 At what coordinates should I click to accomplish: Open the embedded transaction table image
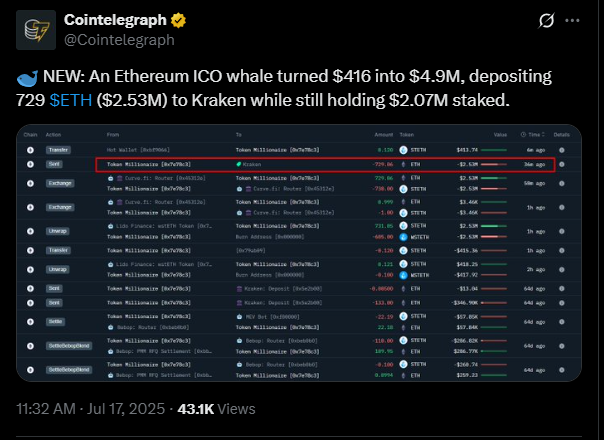coord(299,253)
